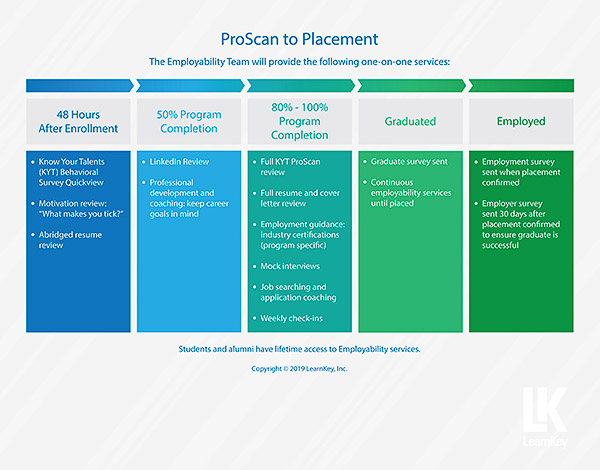Click the Employability Team one-on-one services subtitle
Screen dimensions: 600x470
point(299,62)
